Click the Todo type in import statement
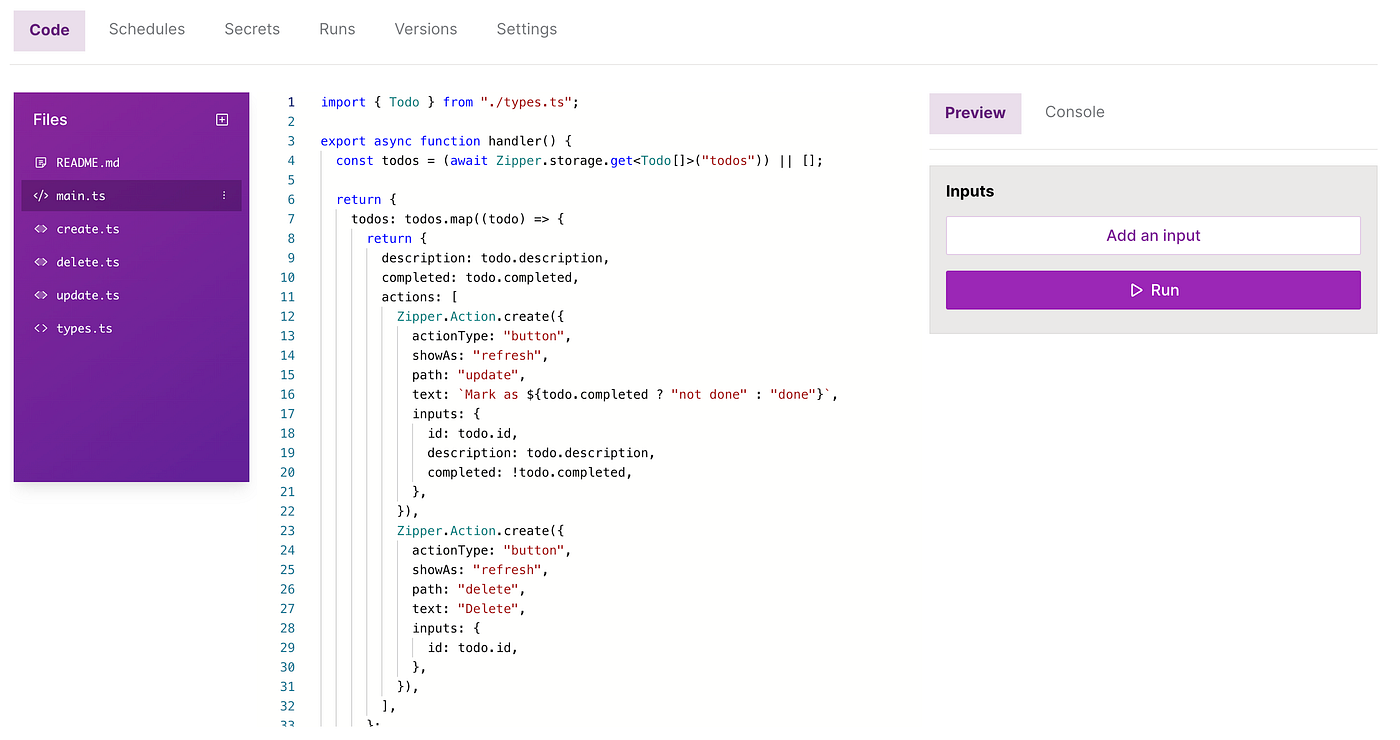 click(x=404, y=102)
